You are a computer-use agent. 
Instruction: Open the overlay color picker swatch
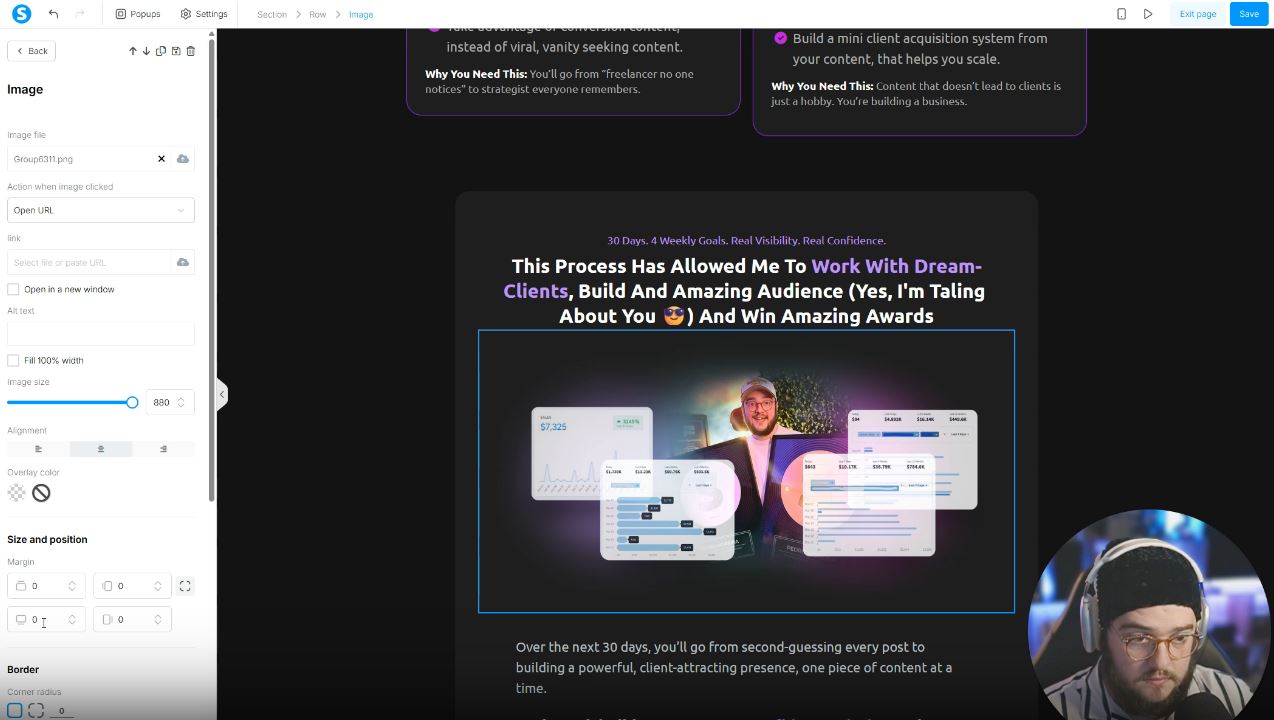click(17, 493)
